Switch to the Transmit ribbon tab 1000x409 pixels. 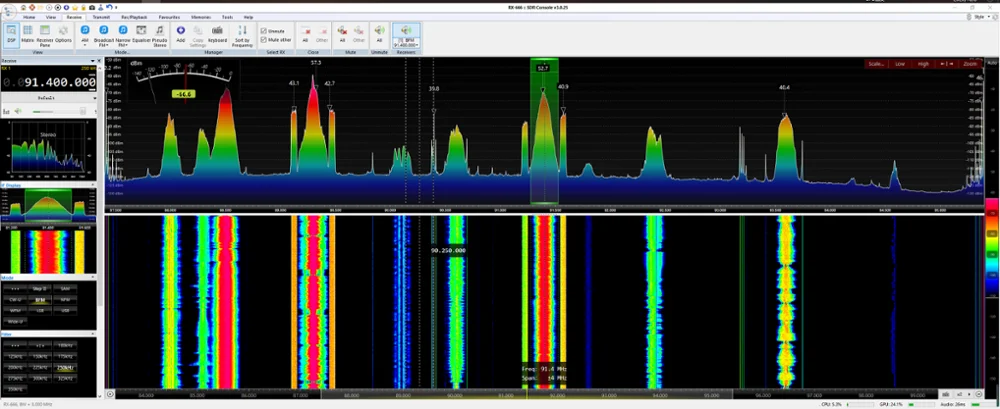tap(103, 17)
